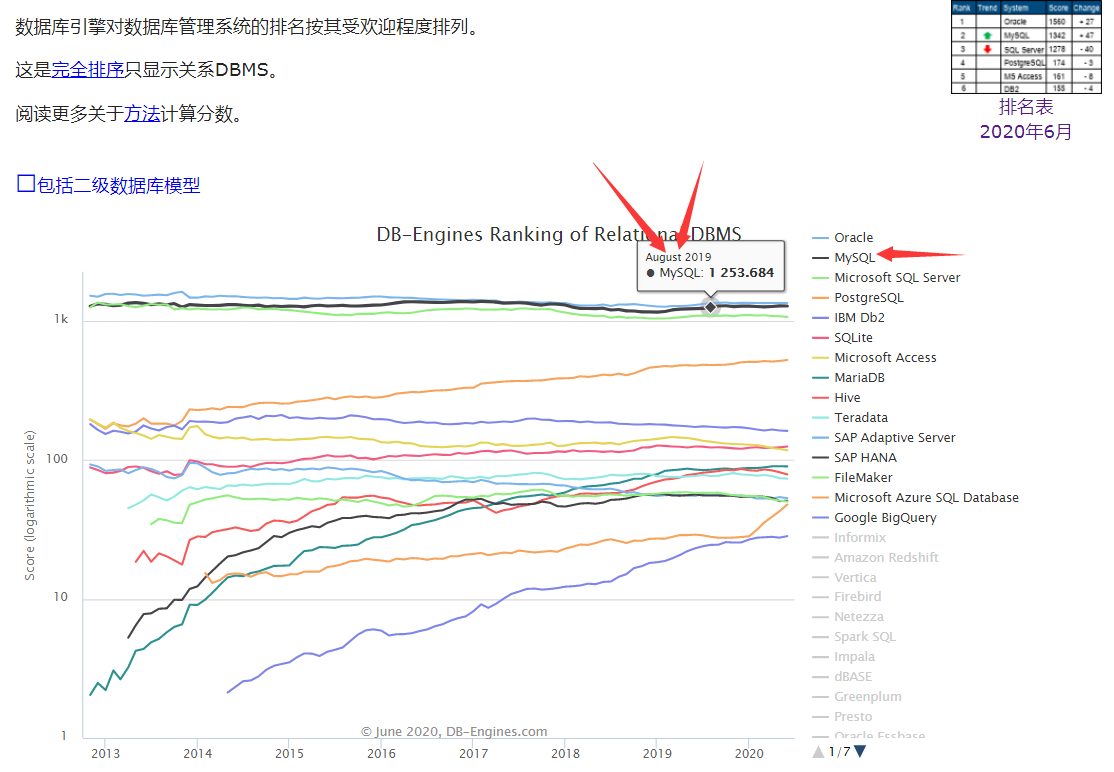1114x772 pixels.
Task: Click the 2020 x-axis label
Action: [x=749, y=754]
